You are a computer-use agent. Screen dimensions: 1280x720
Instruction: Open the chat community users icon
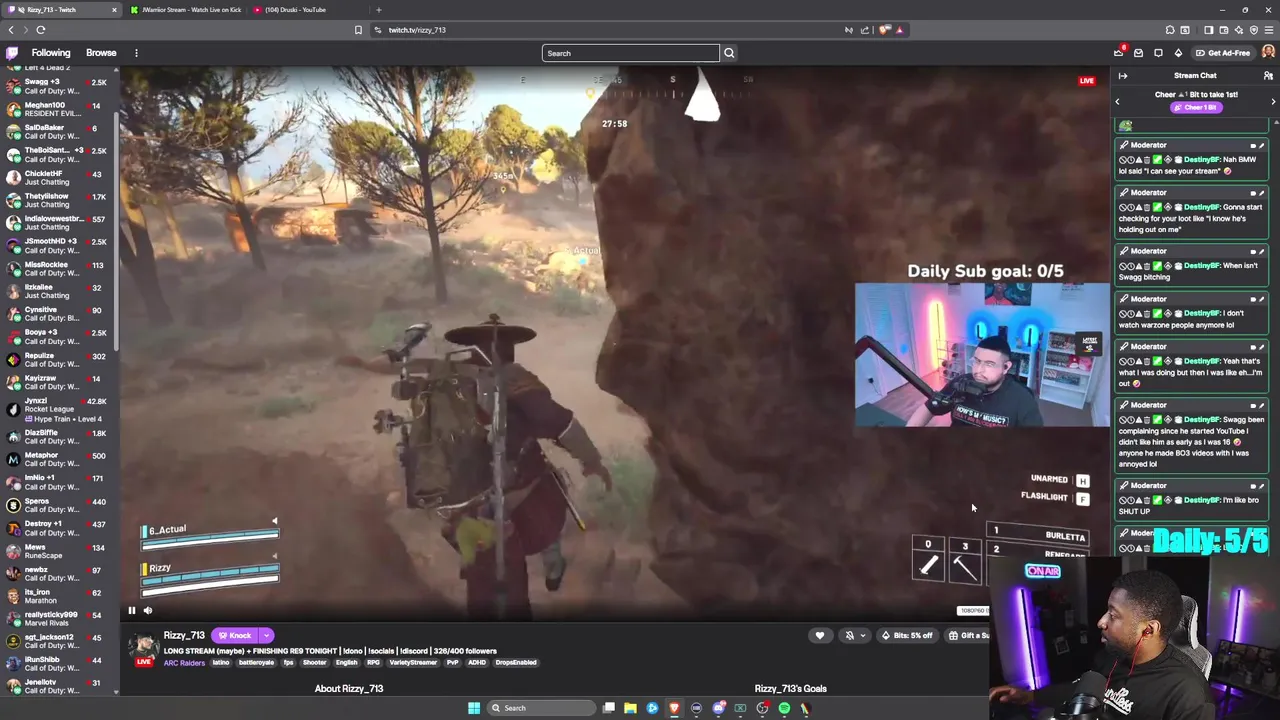pyautogui.click(x=1268, y=76)
